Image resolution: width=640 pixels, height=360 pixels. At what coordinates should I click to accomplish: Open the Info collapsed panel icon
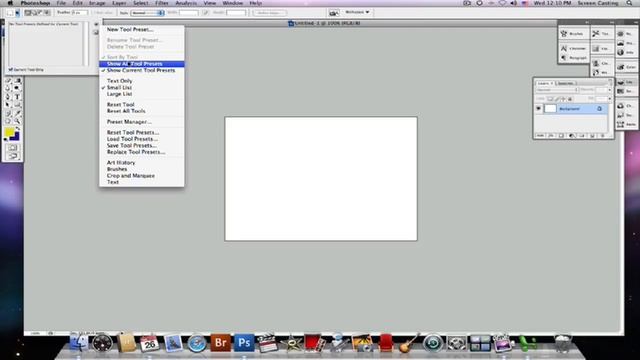pyautogui.click(x=620, y=52)
